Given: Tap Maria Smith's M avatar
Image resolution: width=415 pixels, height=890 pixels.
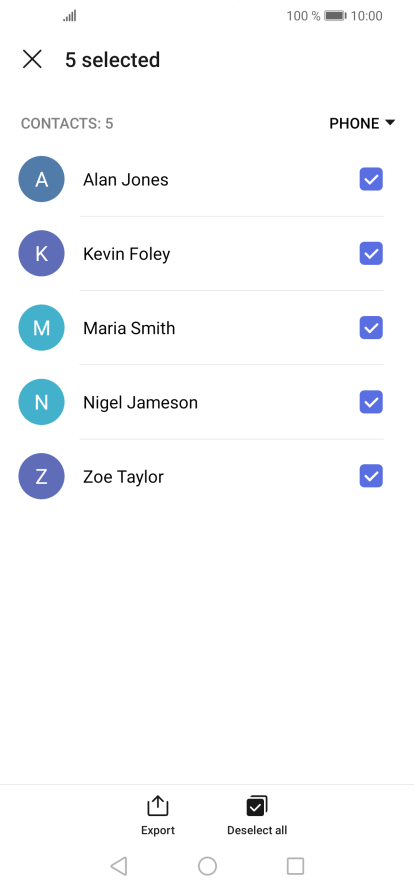Looking at the screenshot, I should pyautogui.click(x=41, y=328).
